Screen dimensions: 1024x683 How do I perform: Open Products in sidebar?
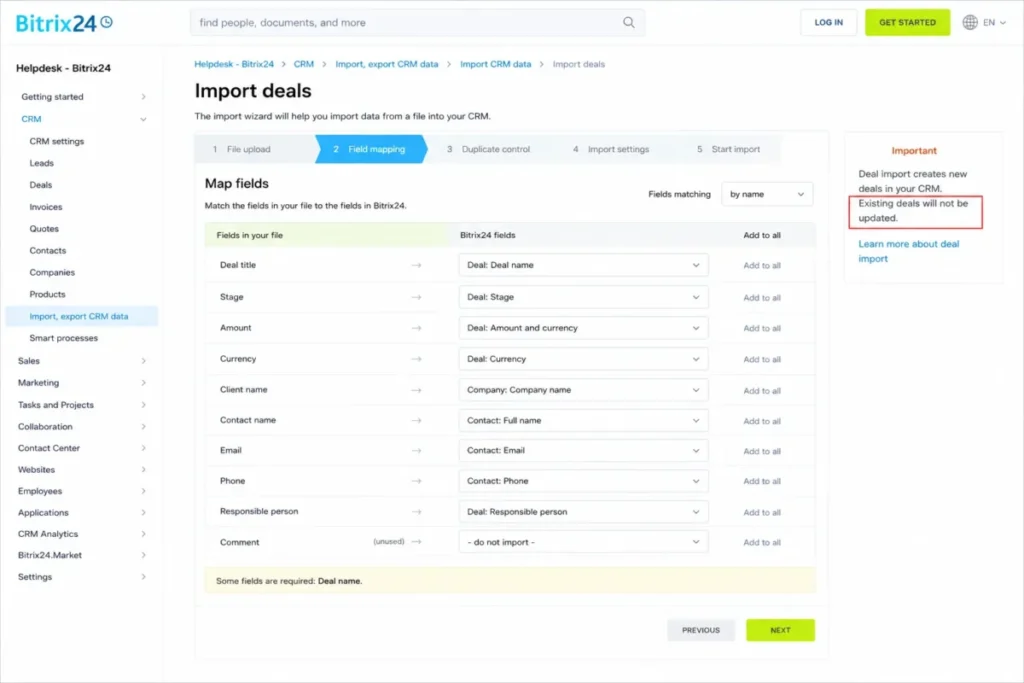click(x=47, y=294)
